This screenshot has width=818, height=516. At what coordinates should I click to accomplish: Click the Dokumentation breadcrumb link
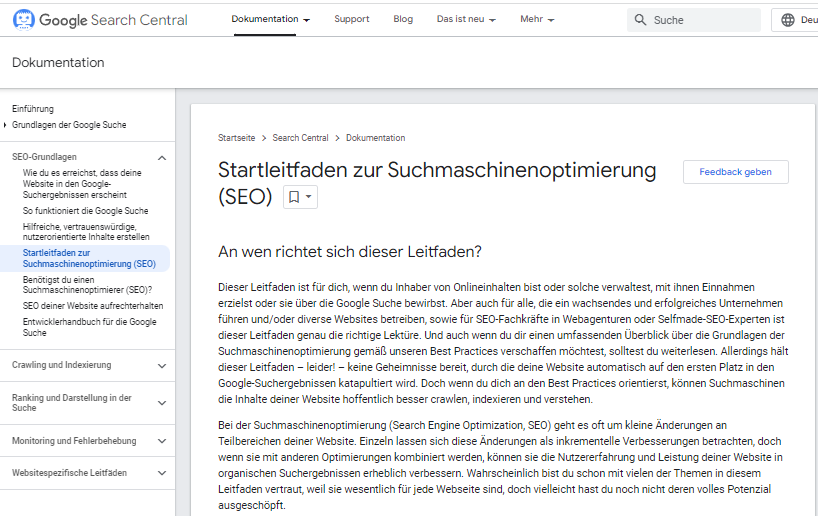[376, 138]
